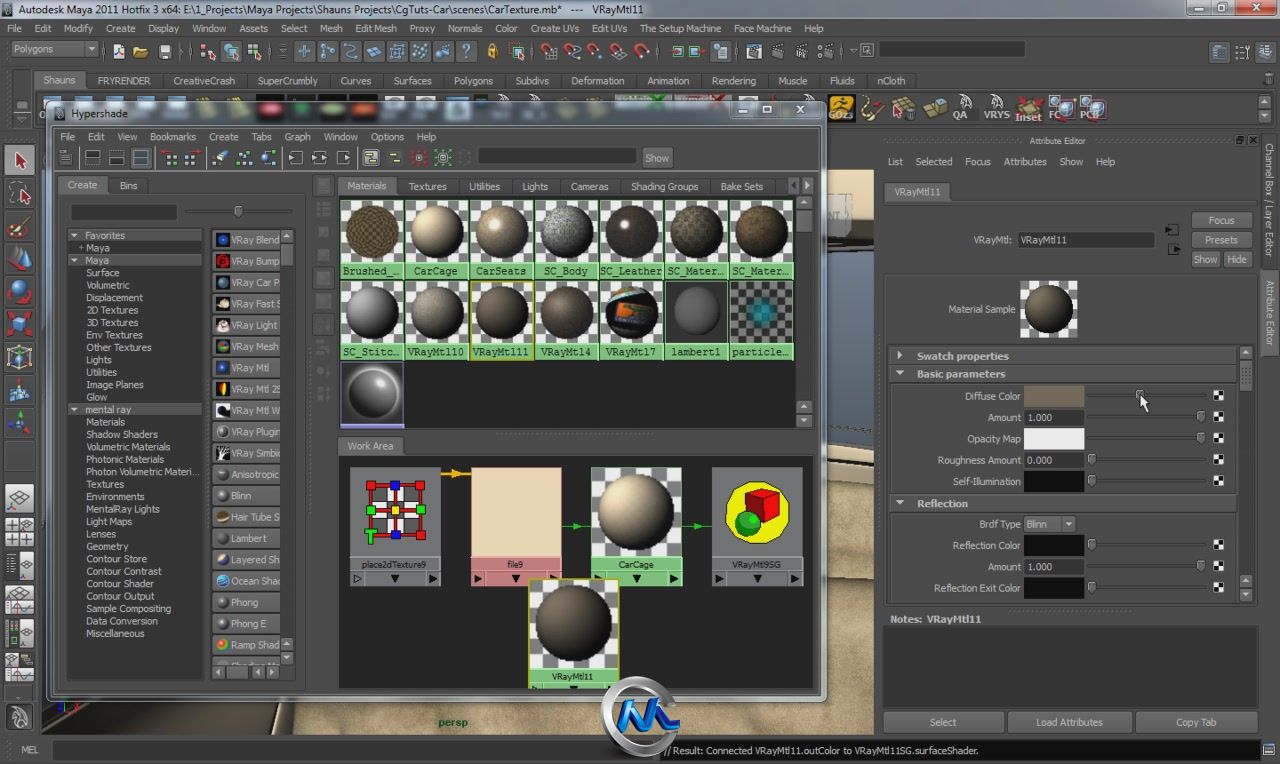Click the go to input connection icon beside VRayMtl11 name

click(x=1172, y=230)
